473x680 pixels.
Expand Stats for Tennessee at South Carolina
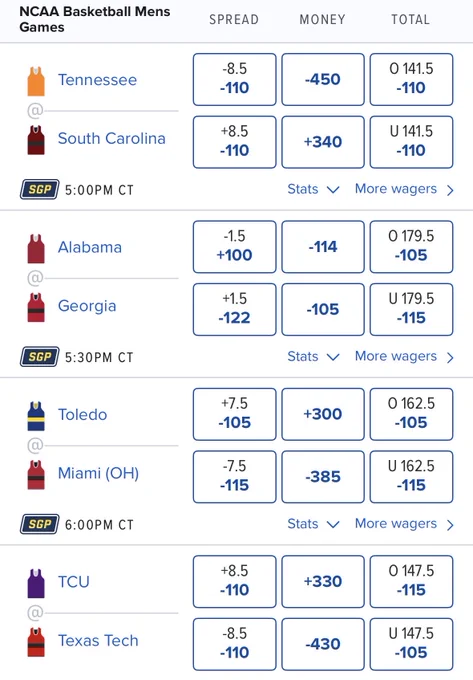313,189
